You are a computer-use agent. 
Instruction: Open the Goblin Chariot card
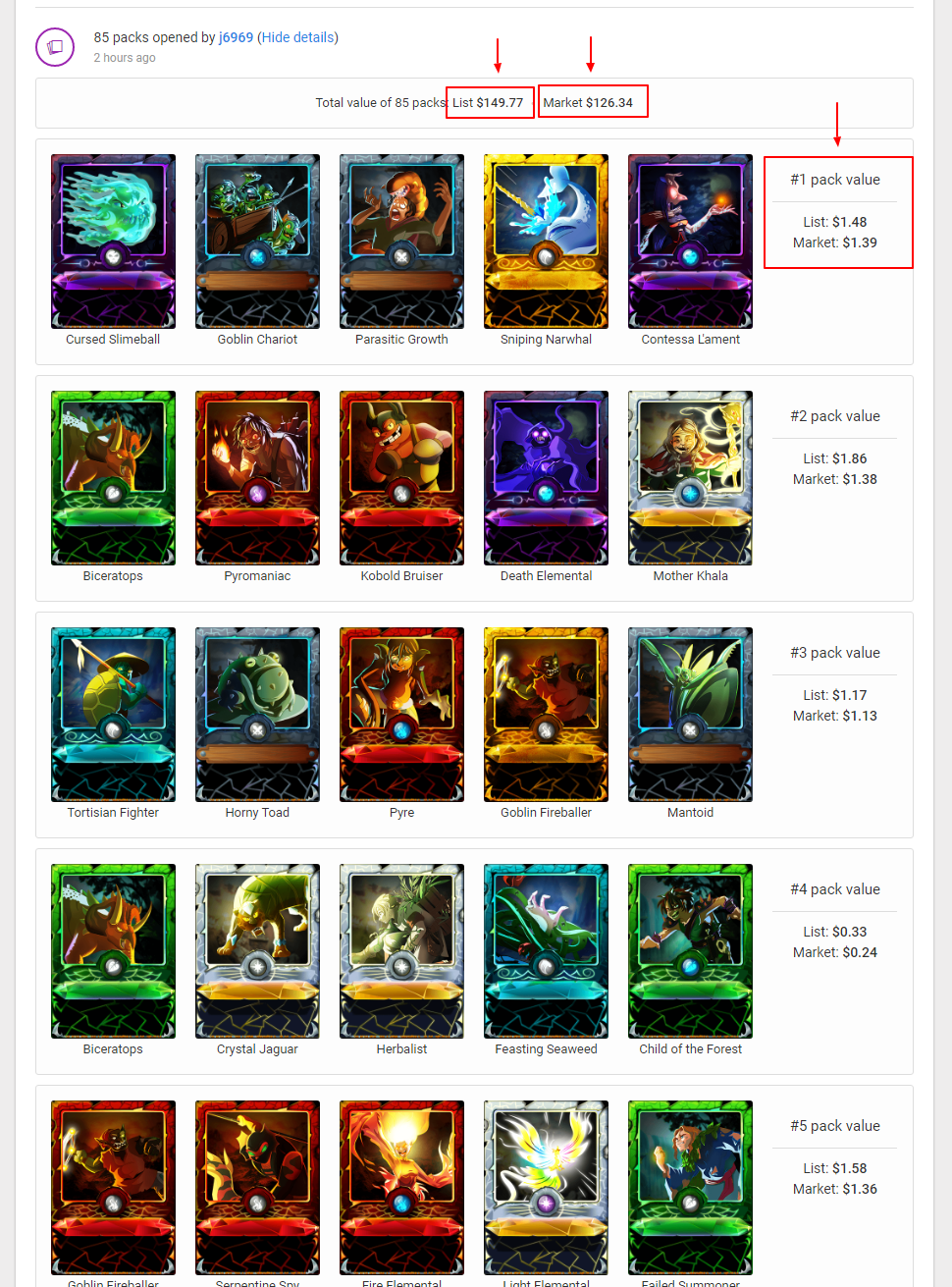(257, 241)
